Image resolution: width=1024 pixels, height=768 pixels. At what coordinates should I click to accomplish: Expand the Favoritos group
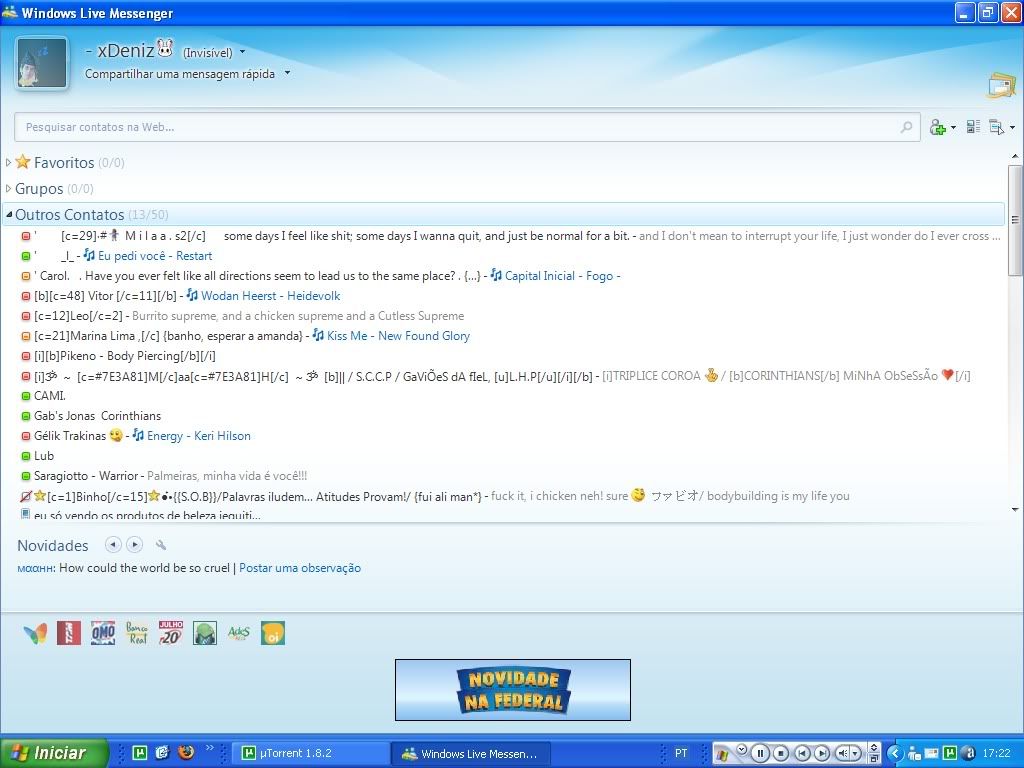coord(10,162)
